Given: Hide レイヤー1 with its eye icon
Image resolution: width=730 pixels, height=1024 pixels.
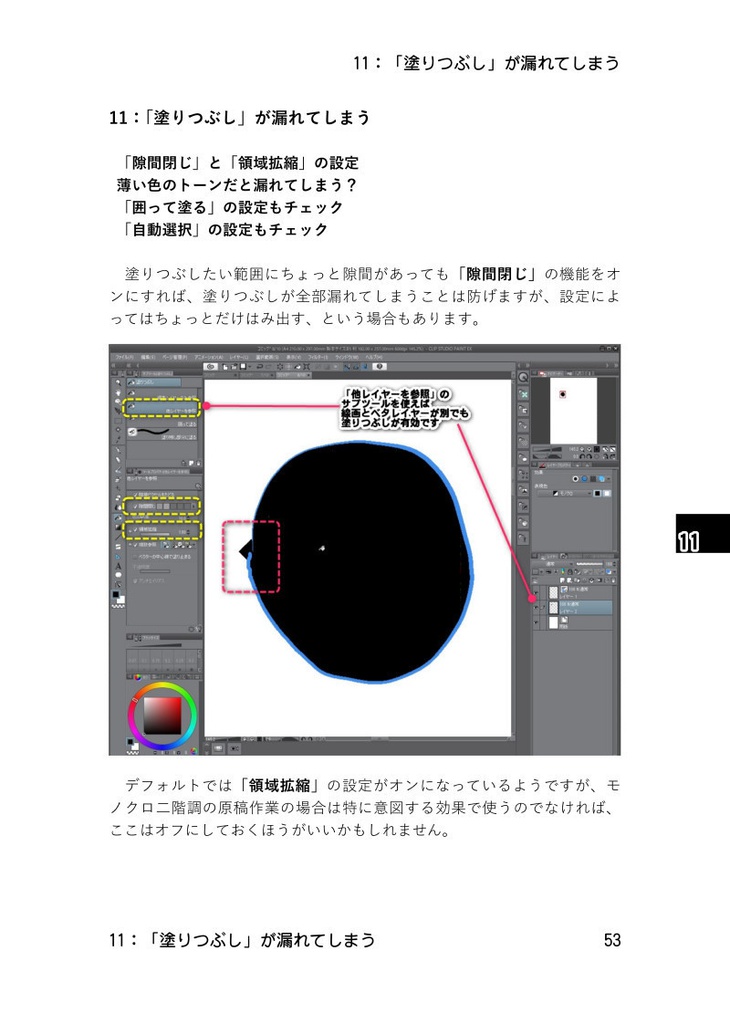Looking at the screenshot, I should (x=535, y=592).
